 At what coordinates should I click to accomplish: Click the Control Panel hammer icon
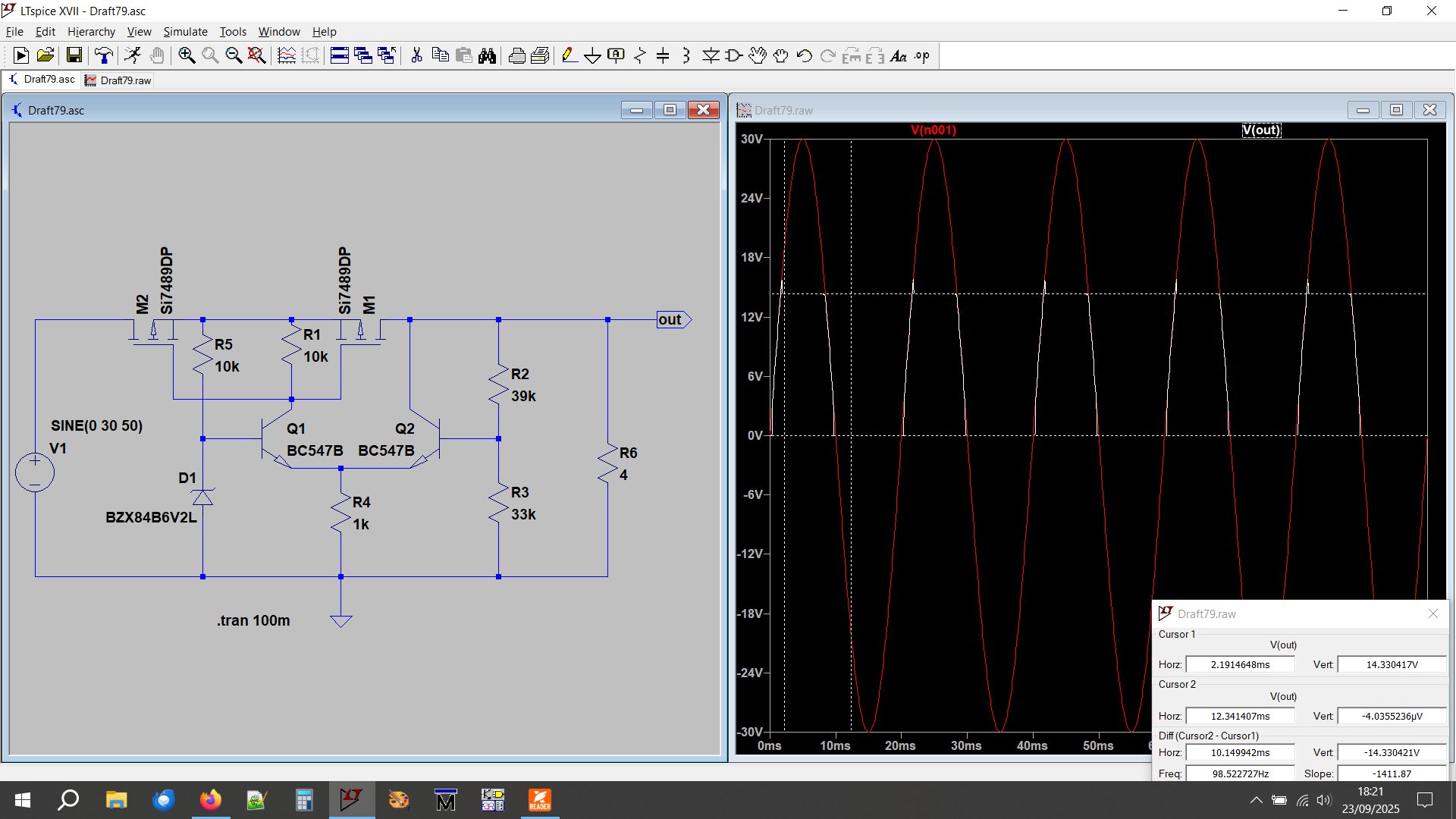click(x=103, y=55)
